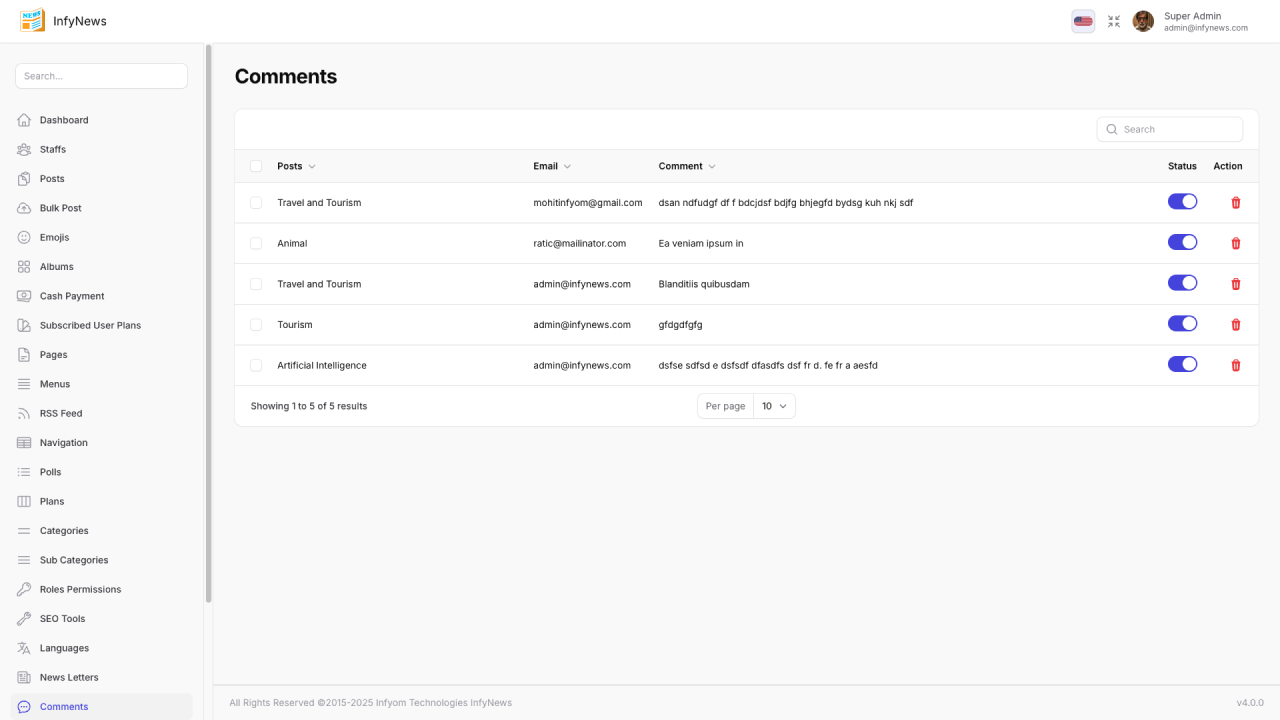Tick the select-all checkbox in table header
The image size is (1280, 720).
click(256, 166)
